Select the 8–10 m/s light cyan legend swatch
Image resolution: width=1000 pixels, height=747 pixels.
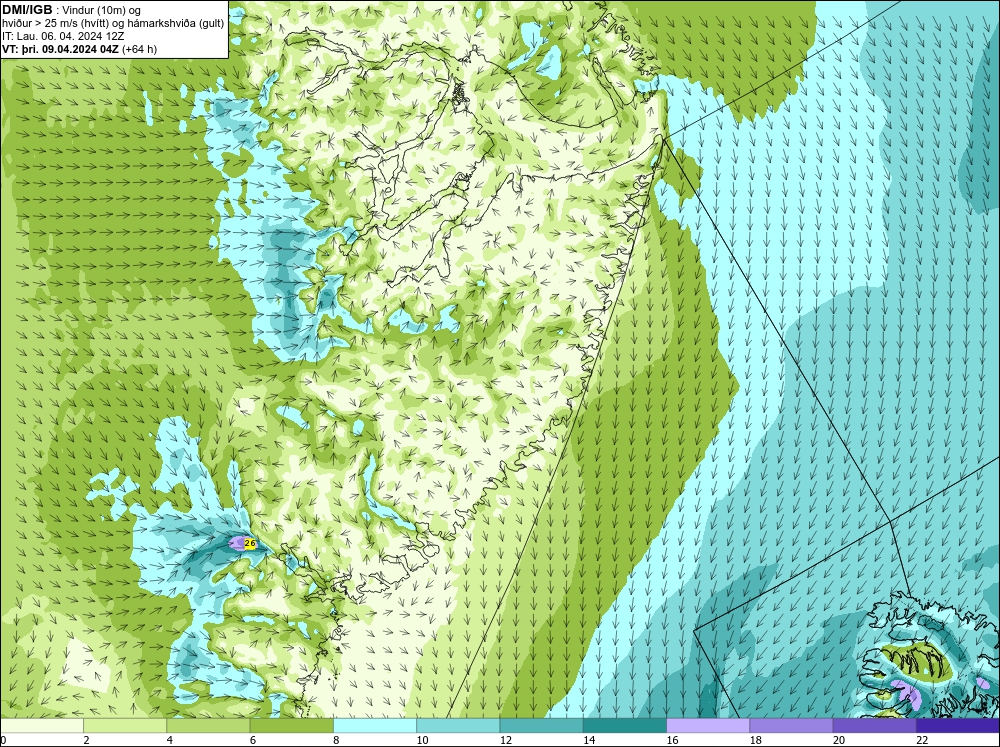375,726
